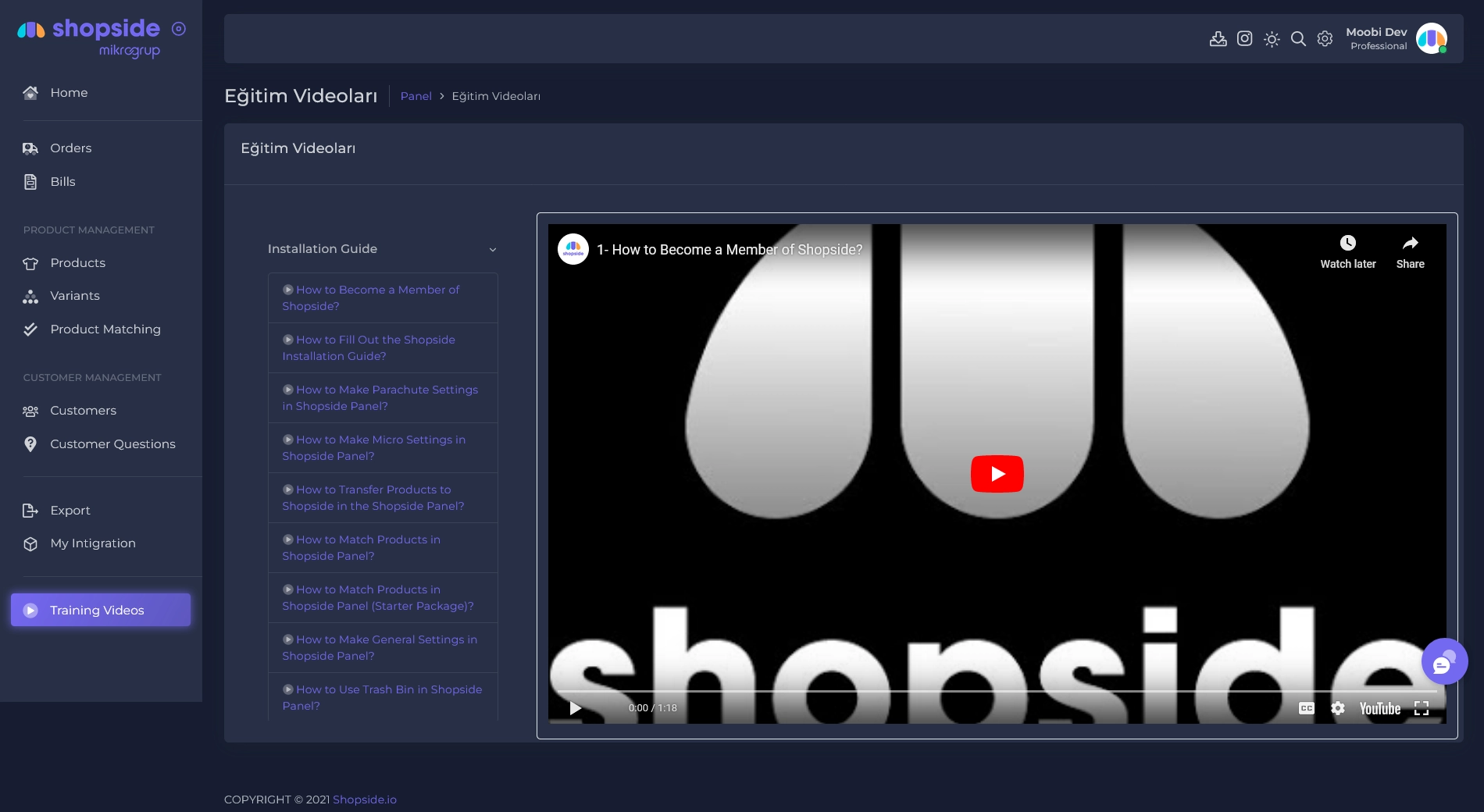
Task: Click the Customer Questions pin icon
Action: [30, 444]
